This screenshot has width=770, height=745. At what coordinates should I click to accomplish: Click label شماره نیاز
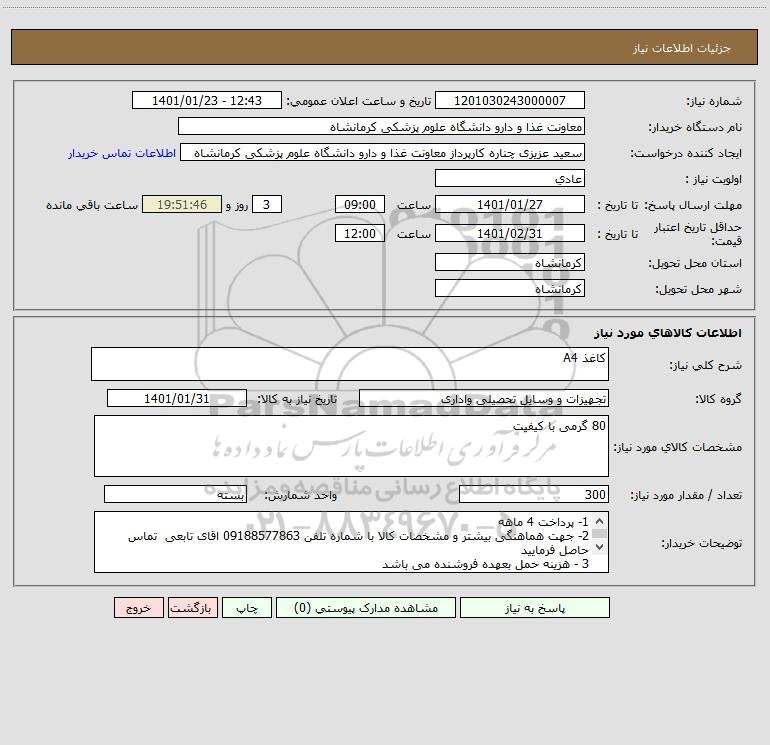(x=714, y=101)
